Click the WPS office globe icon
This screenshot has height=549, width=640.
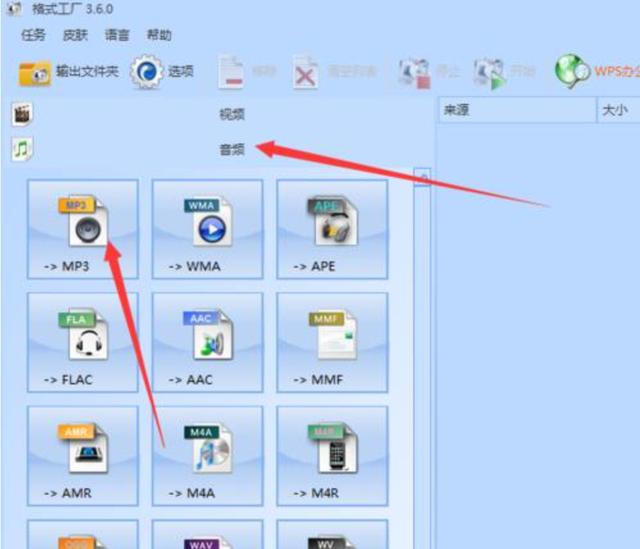[x=572, y=72]
